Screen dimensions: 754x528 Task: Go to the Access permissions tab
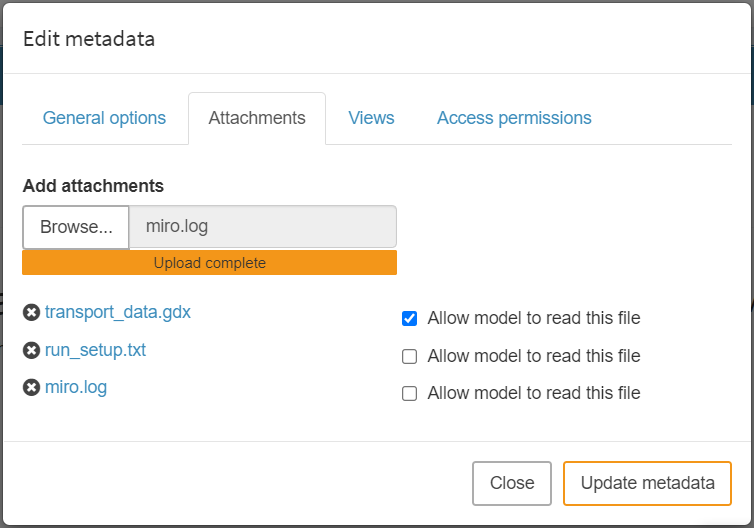point(514,118)
